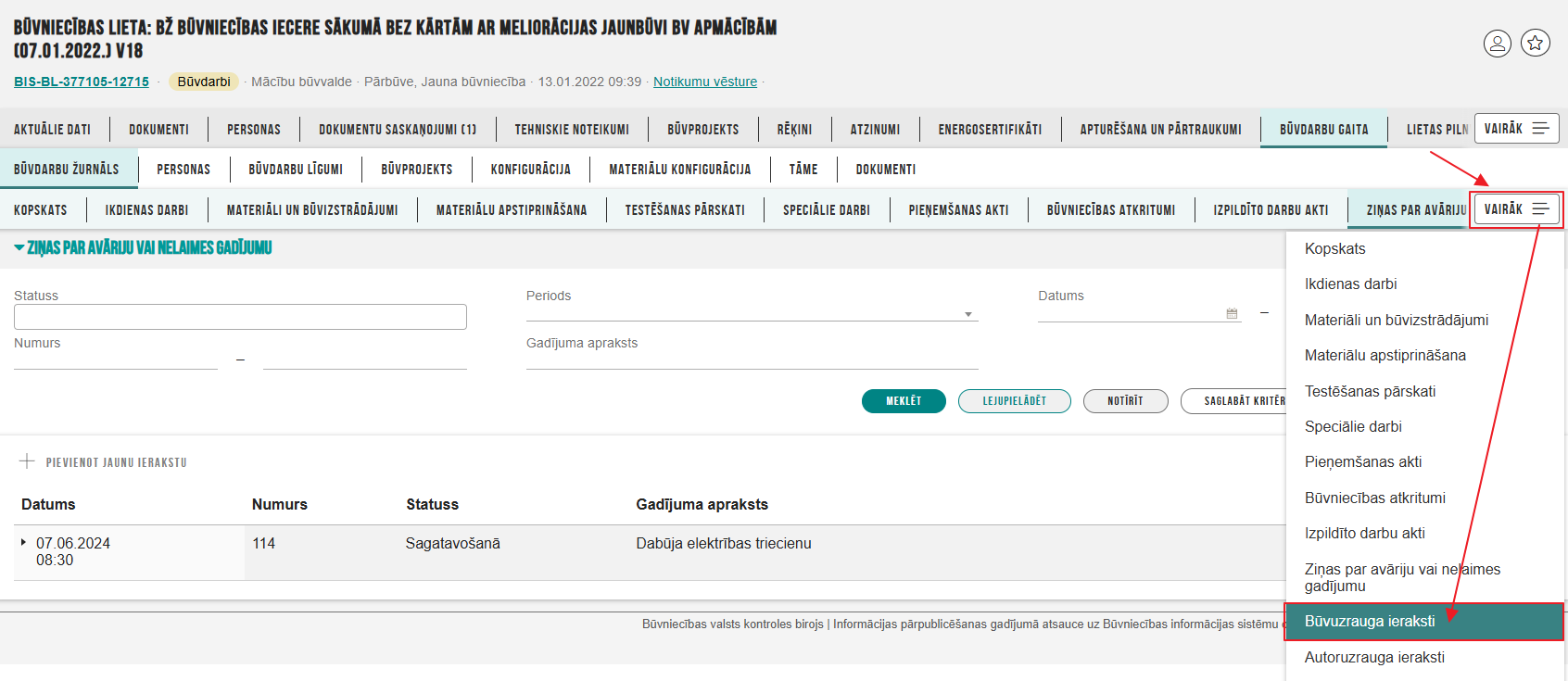Open the Kopskats journal tab
Viewport: 1568px width, 681px height.
pos(41,210)
